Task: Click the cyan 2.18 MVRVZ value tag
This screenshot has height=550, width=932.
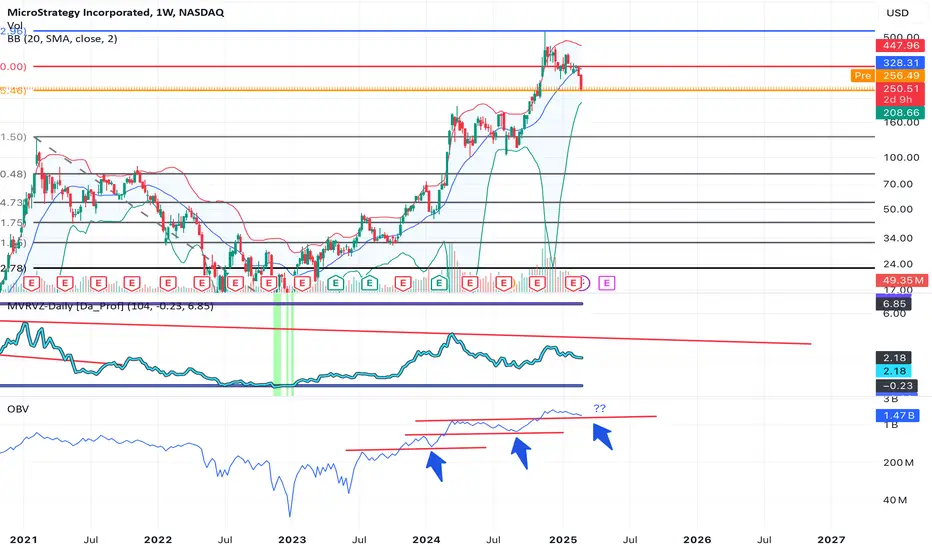Action: 895,371
